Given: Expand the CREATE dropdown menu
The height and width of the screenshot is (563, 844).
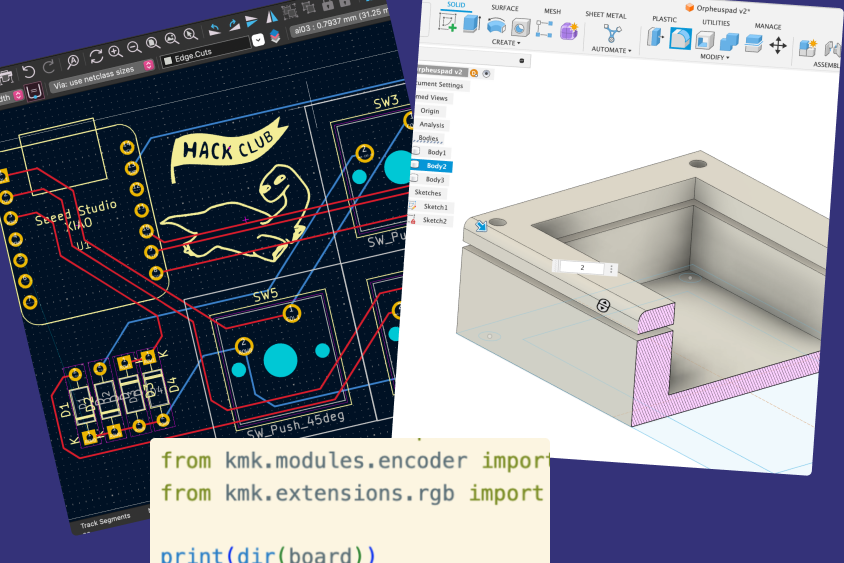Looking at the screenshot, I should pos(506,43).
